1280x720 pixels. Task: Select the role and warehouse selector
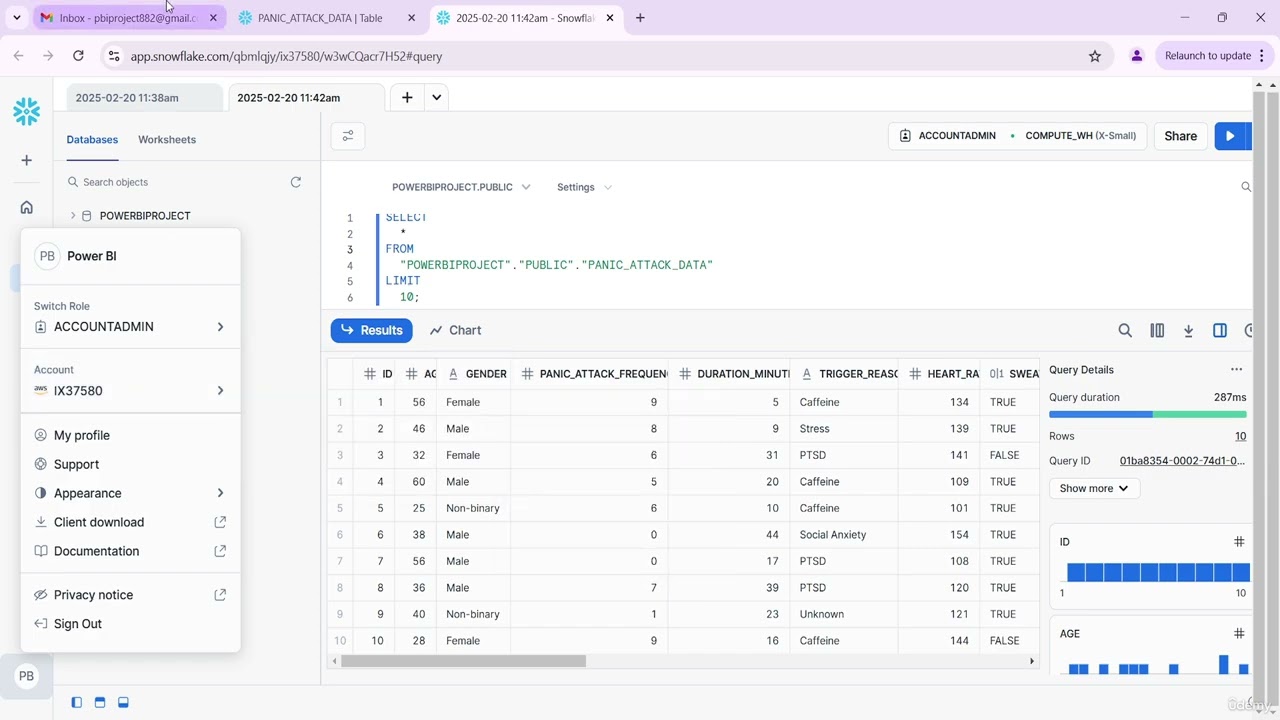[1016, 136]
